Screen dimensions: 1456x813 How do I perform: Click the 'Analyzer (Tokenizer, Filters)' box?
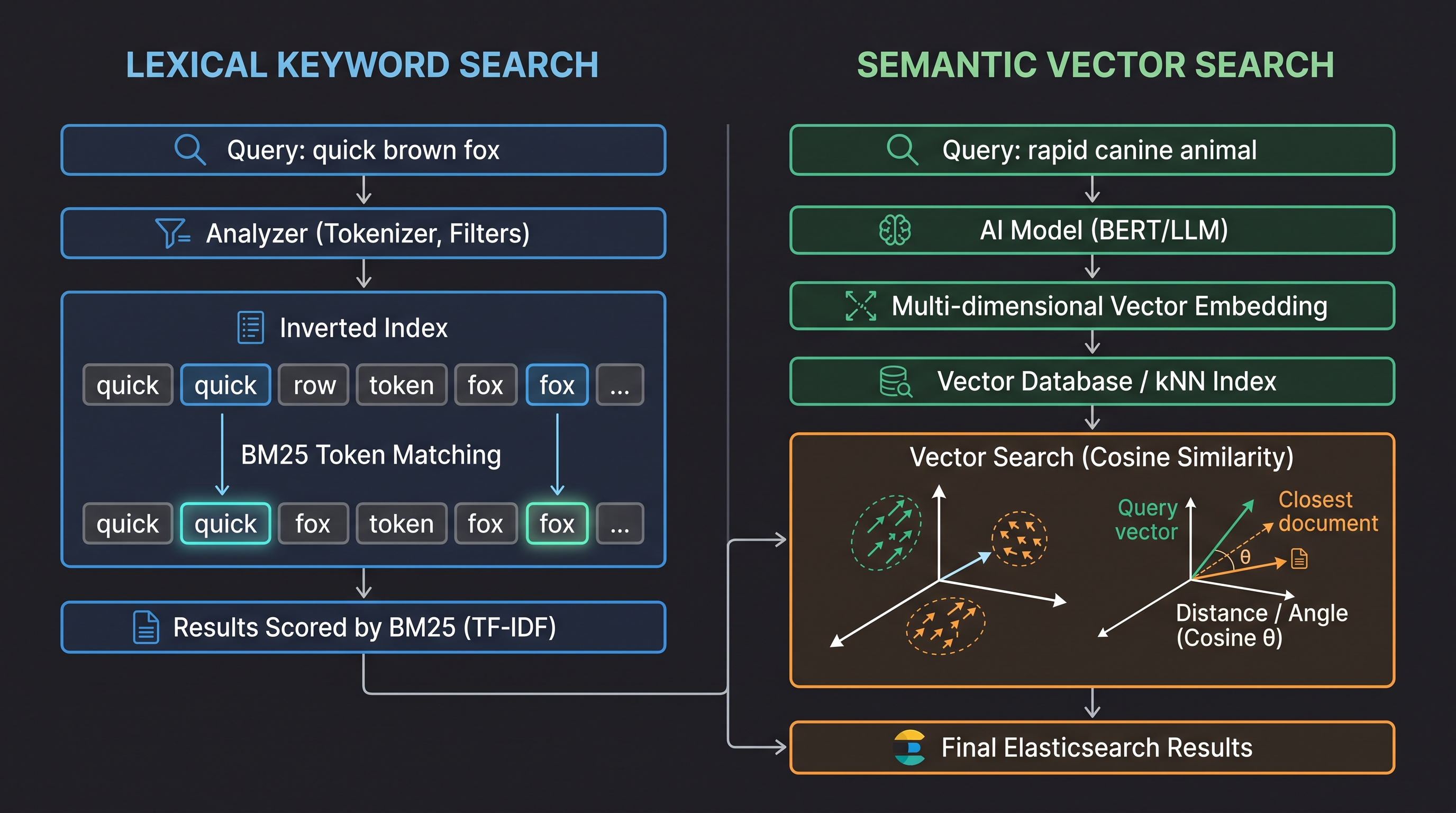coord(363,233)
